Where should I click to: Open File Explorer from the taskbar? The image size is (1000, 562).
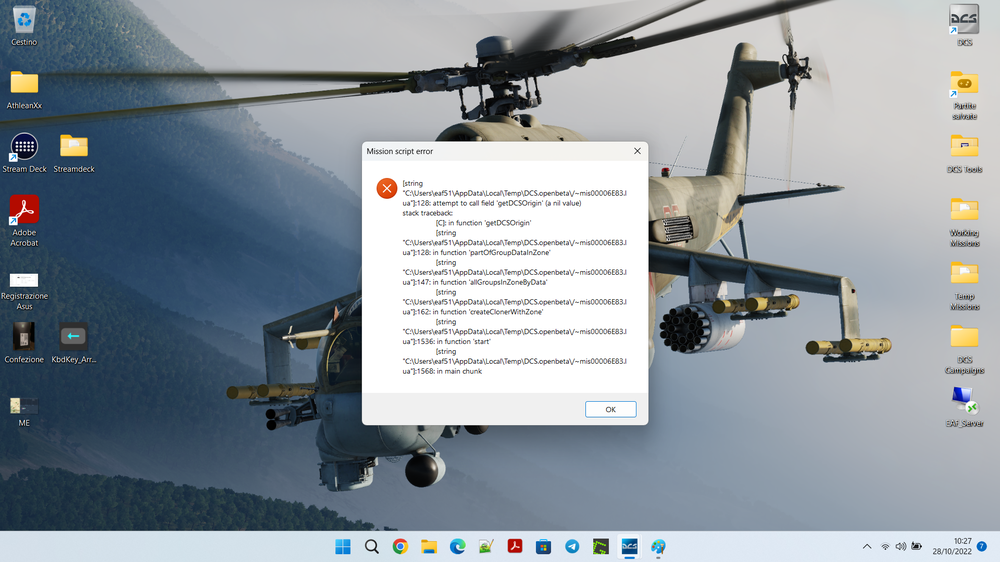(429, 547)
